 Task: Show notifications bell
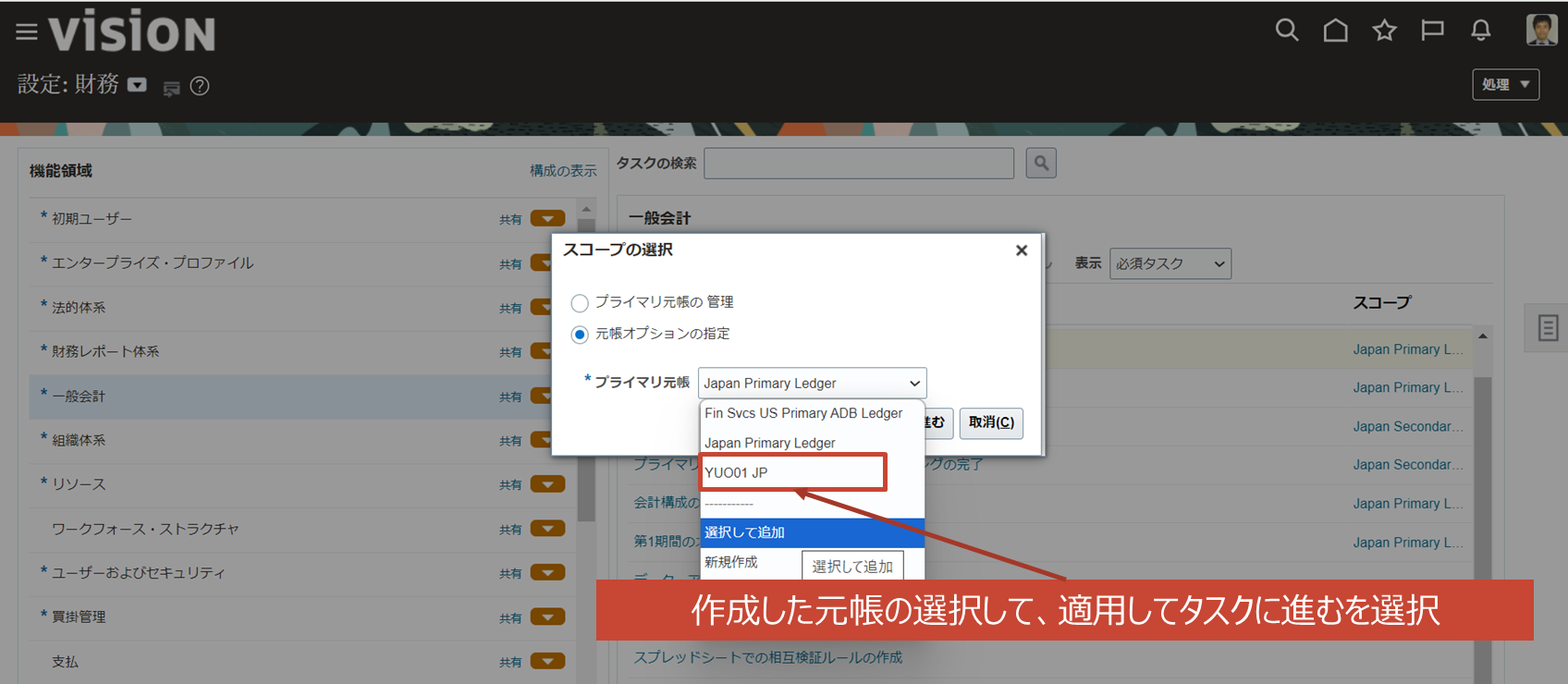pos(1480,31)
